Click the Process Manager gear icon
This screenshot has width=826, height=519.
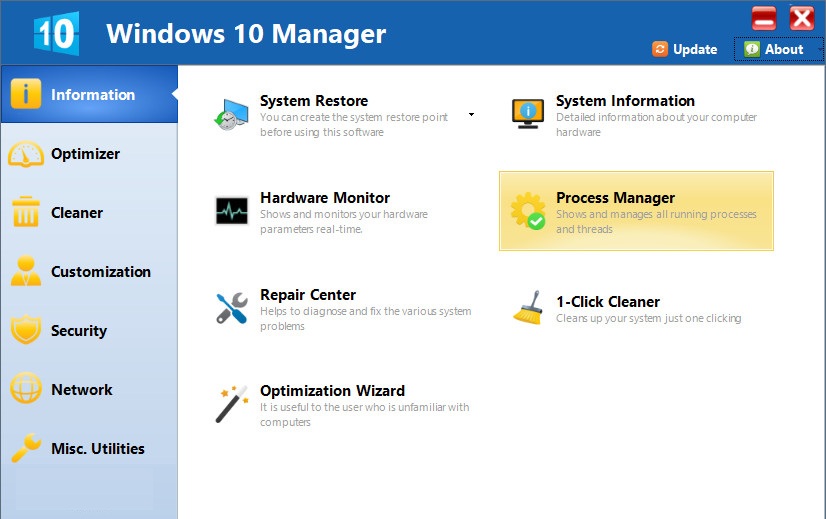tap(528, 211)
